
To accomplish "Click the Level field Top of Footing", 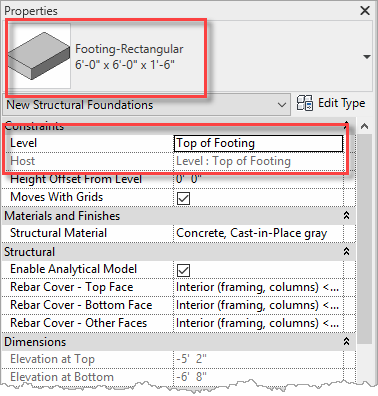I will (x=258, y=143).
